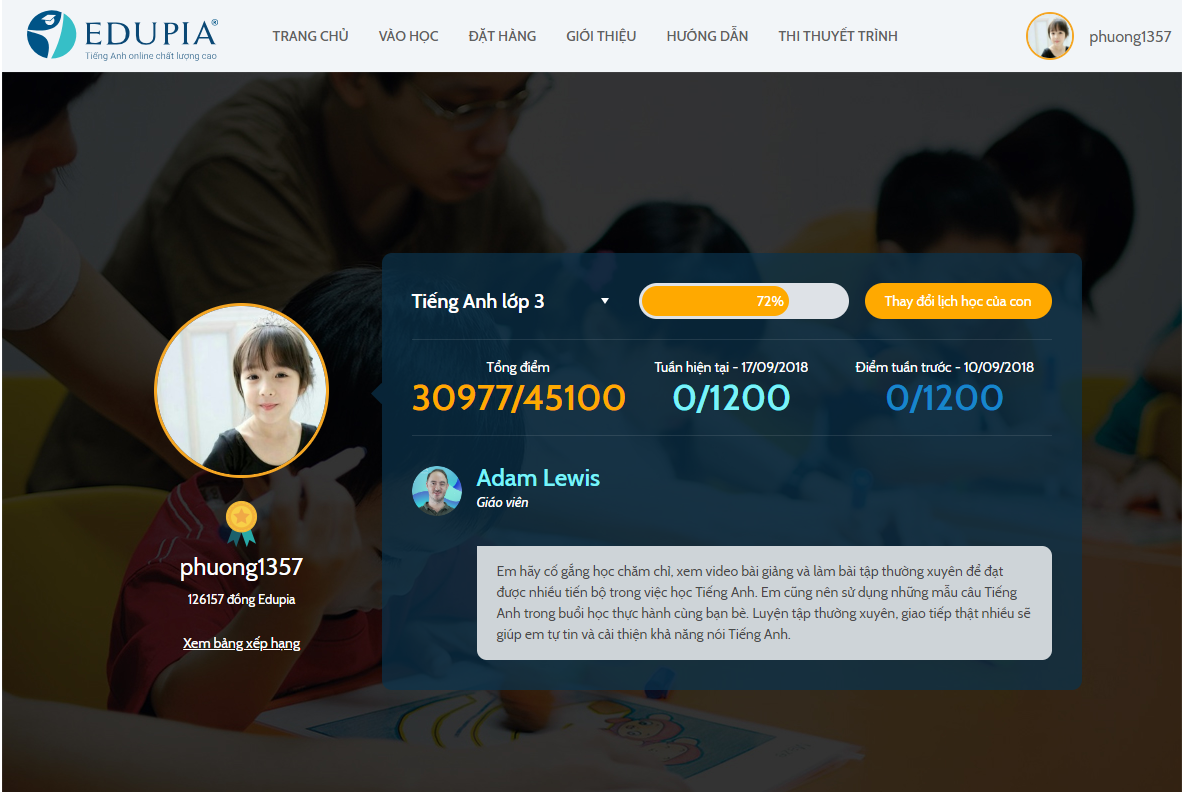Image resolution: width=1182 pixels, height=794 pixels.
Task: Open the GIỚI THIỆU menu item
Action: tap(601, 36)
